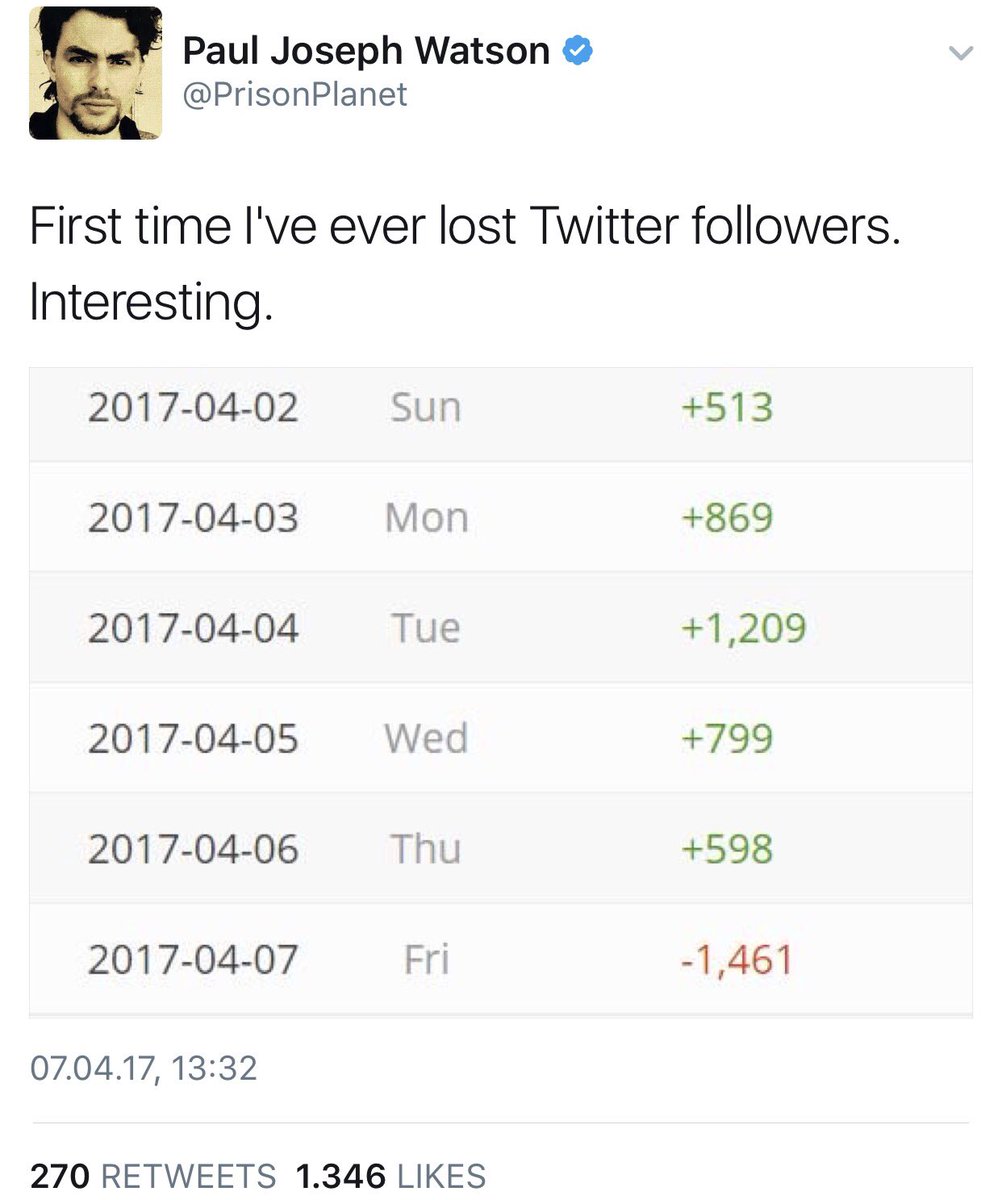Select the Thu day label

point(426,849)
